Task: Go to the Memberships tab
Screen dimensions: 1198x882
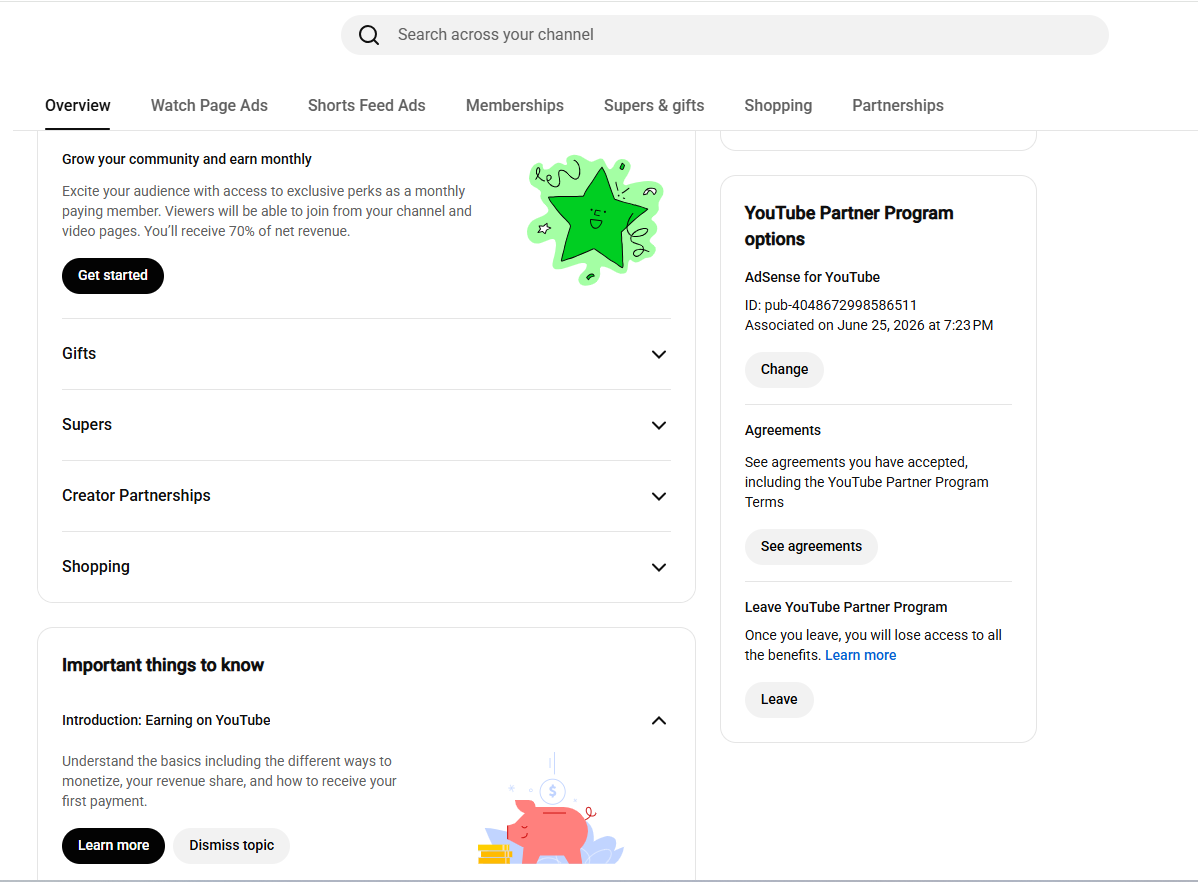Action: coord(515,105)
